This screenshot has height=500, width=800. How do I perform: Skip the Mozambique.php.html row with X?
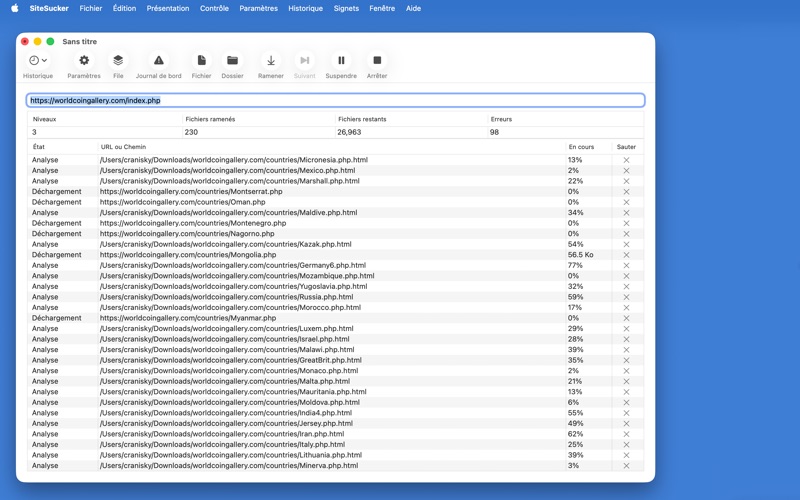pos(626,276)
